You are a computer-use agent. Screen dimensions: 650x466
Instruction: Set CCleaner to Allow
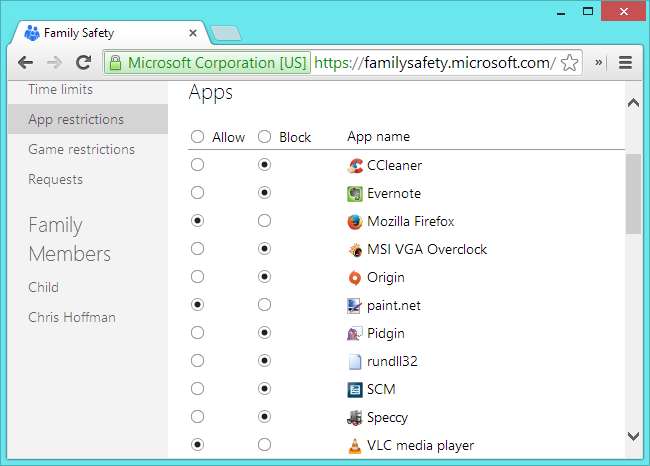197,165
